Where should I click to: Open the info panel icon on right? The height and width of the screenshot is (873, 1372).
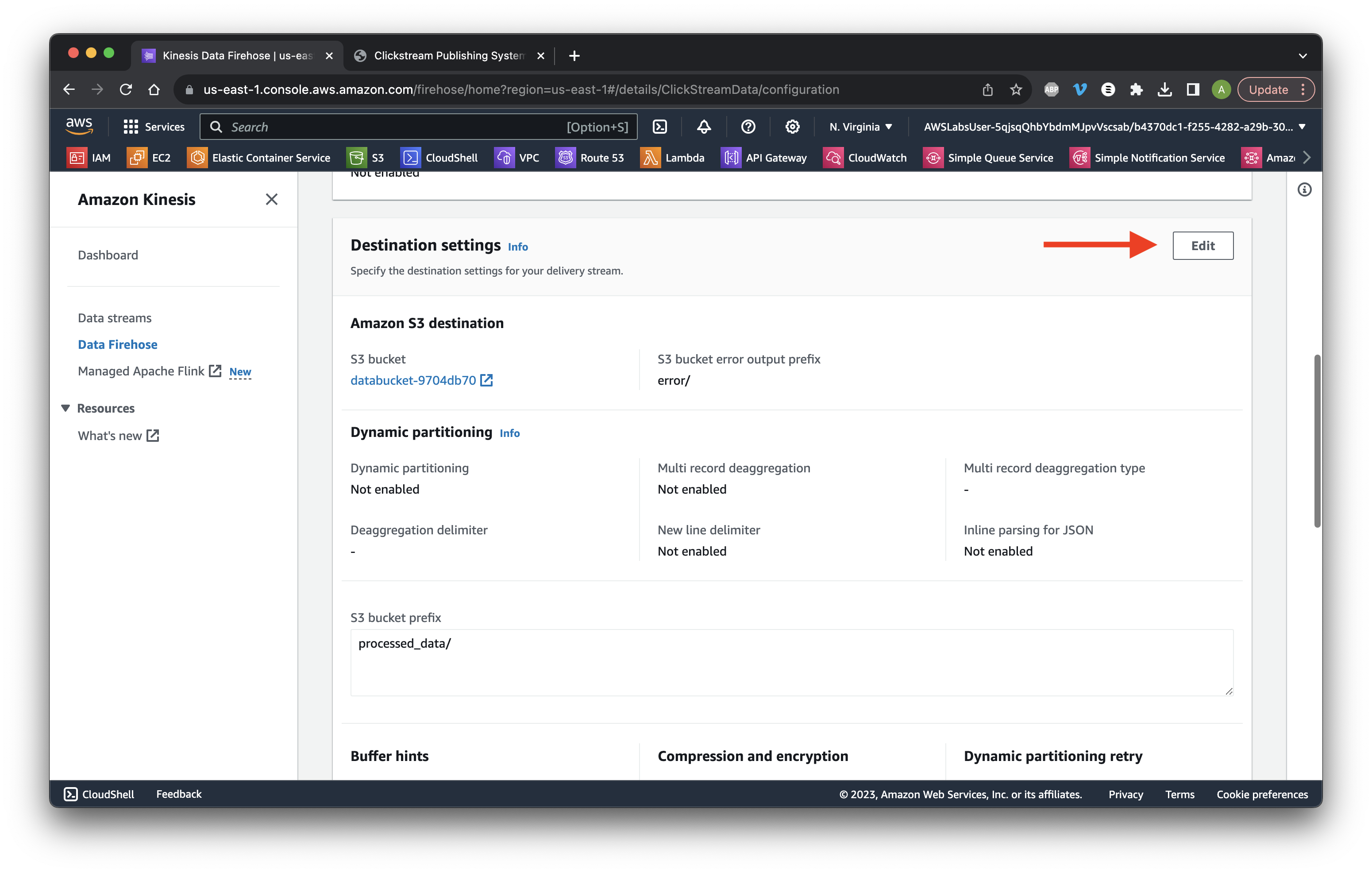(1304, 190)
